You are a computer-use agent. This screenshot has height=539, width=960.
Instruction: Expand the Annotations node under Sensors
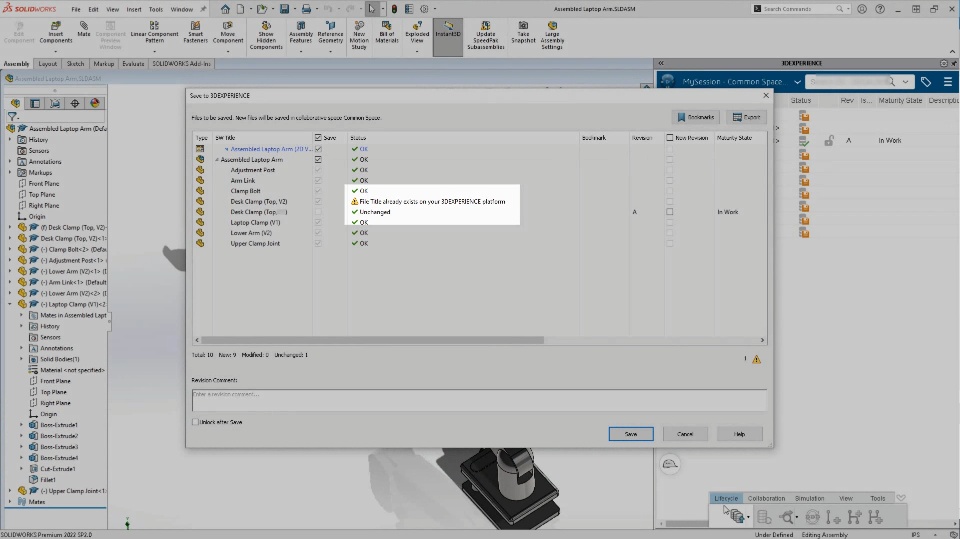click(10, 162)
